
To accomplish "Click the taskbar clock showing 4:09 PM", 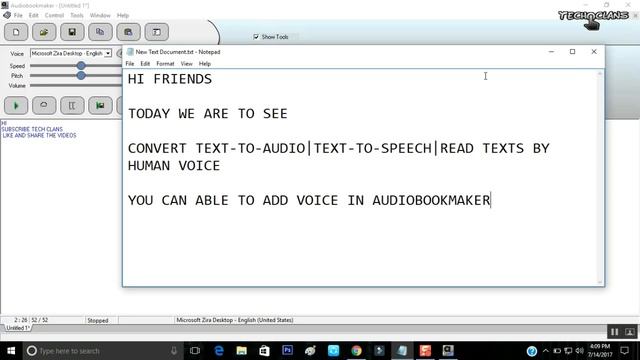I will point(600,351).
